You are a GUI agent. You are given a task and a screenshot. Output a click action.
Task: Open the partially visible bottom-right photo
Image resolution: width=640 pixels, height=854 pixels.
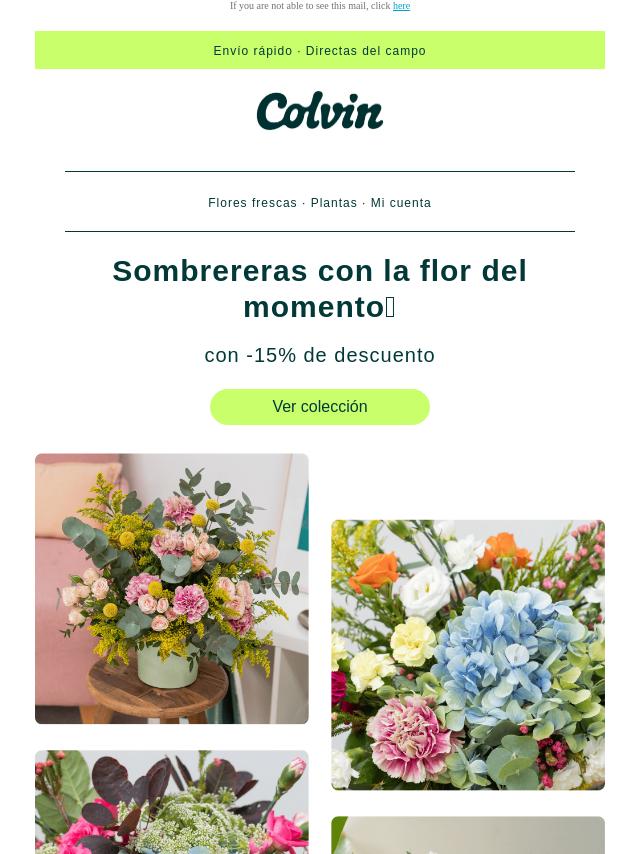pyautogui.click(x=468, y=835)
